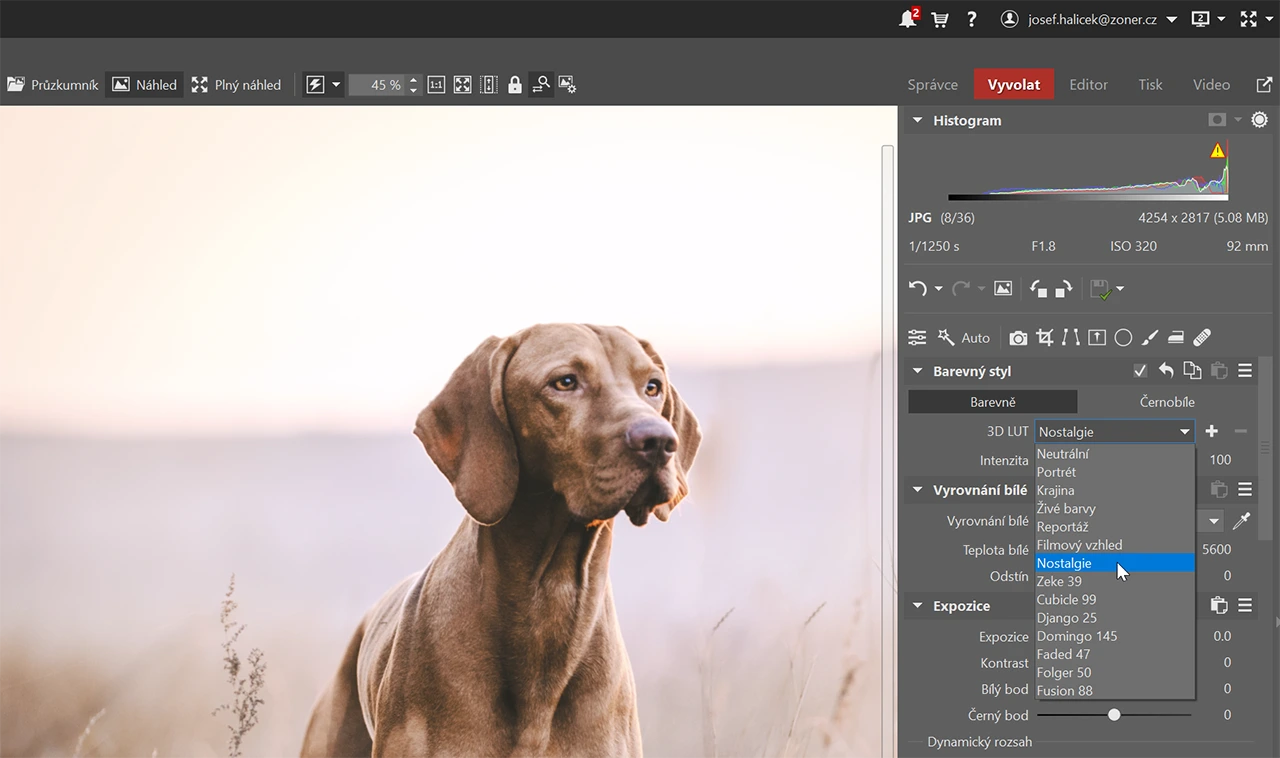
Task: Open the 3D LUT dropdown
Action: pos(1185,431)
